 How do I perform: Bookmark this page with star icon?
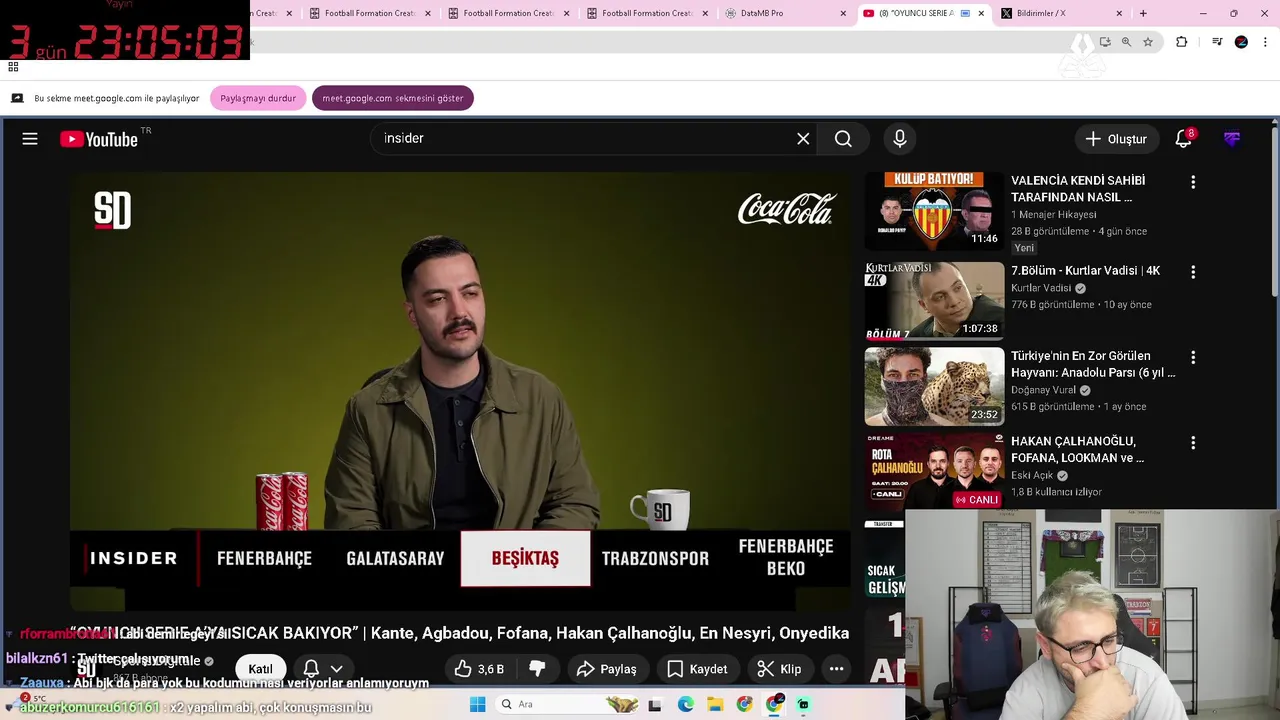1148,42
